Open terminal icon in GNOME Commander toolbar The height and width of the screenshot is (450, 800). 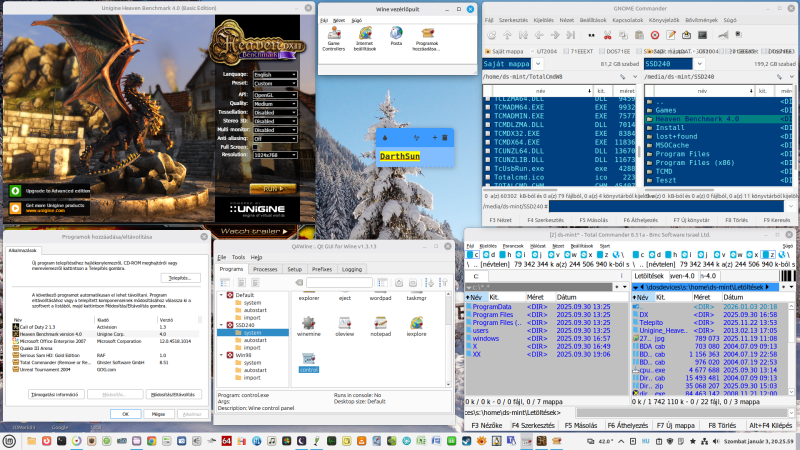coord(703,35)
